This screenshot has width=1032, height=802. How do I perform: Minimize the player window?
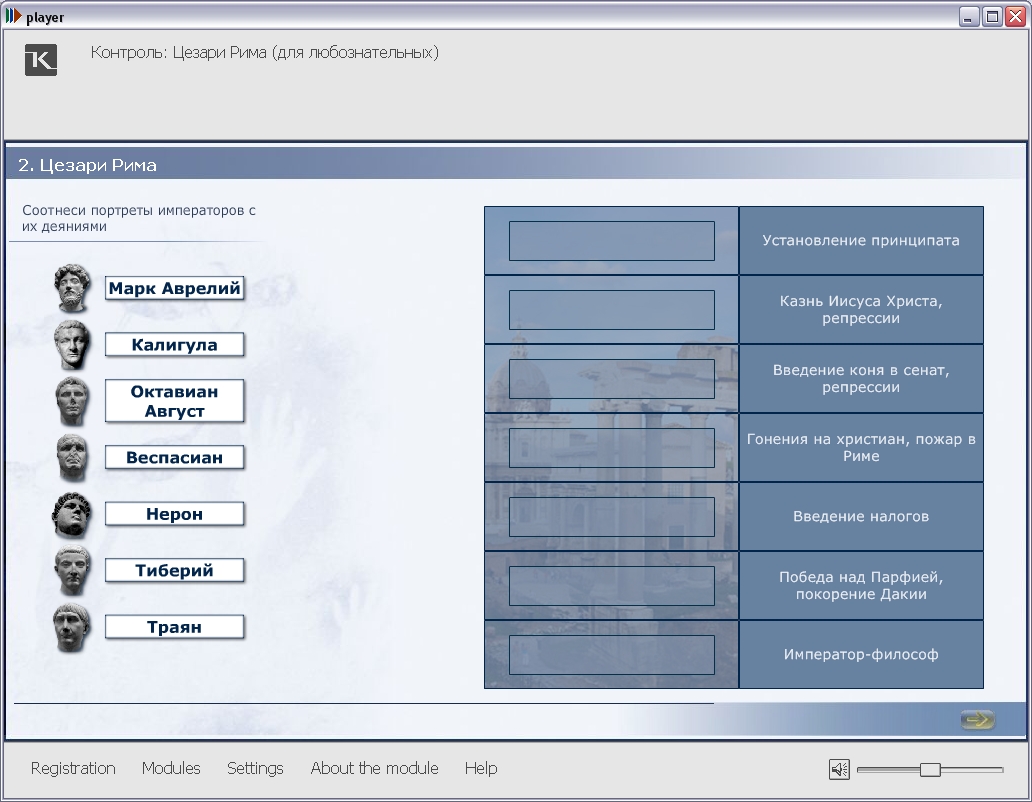(x=968, y=16)
